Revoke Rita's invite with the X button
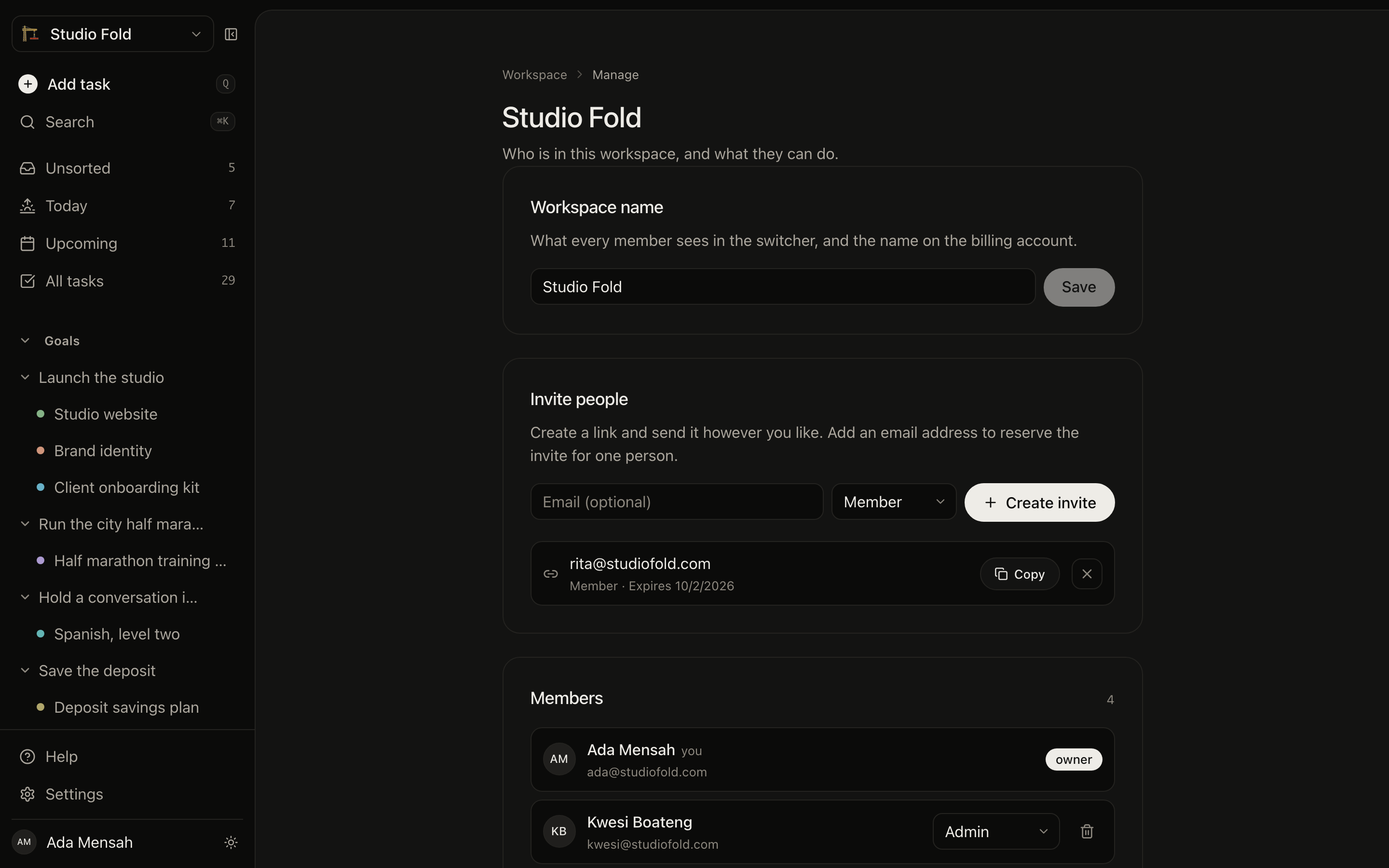Image resolution: width=1389 pixels, height=868 pixels. [x=1087, y=574]
